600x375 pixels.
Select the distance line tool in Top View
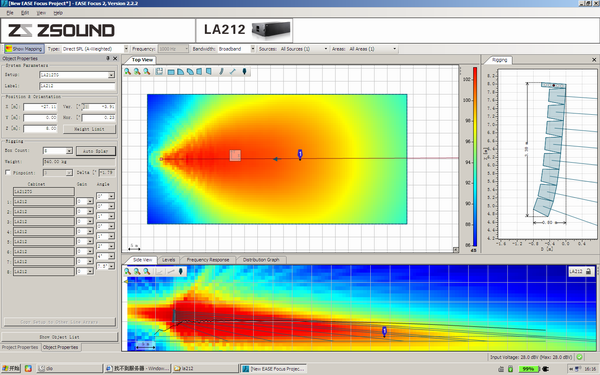click(233, 72)
